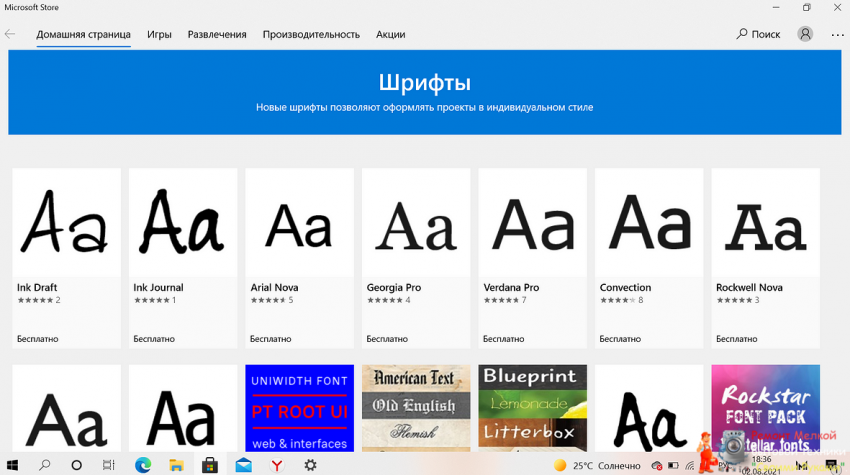Screen dimensions: 850x475
Task: Launch Microsoft Edge from the taskbar
Action: click(x=142, y=465)
